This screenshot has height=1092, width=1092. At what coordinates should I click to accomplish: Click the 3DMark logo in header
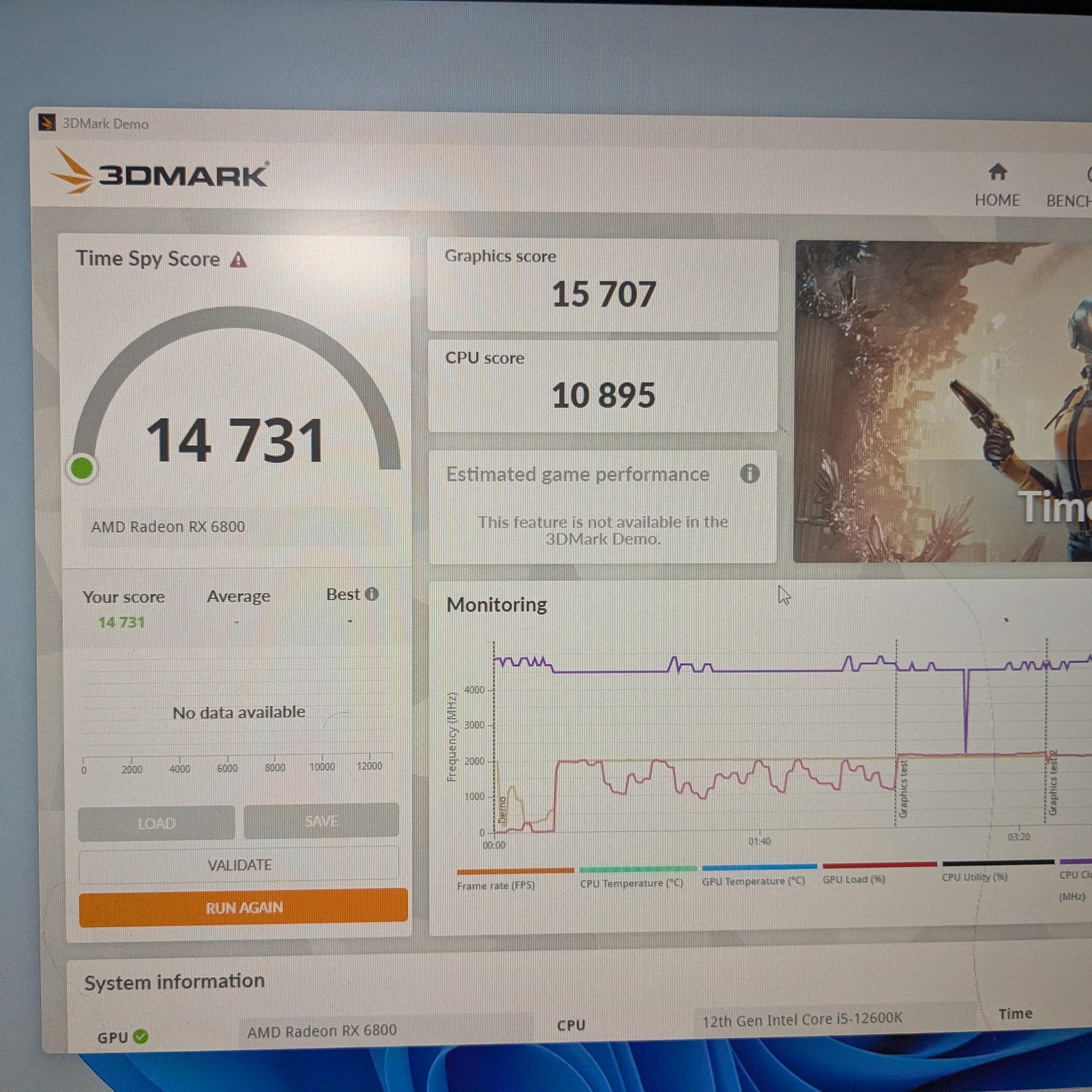pos(159,171)
